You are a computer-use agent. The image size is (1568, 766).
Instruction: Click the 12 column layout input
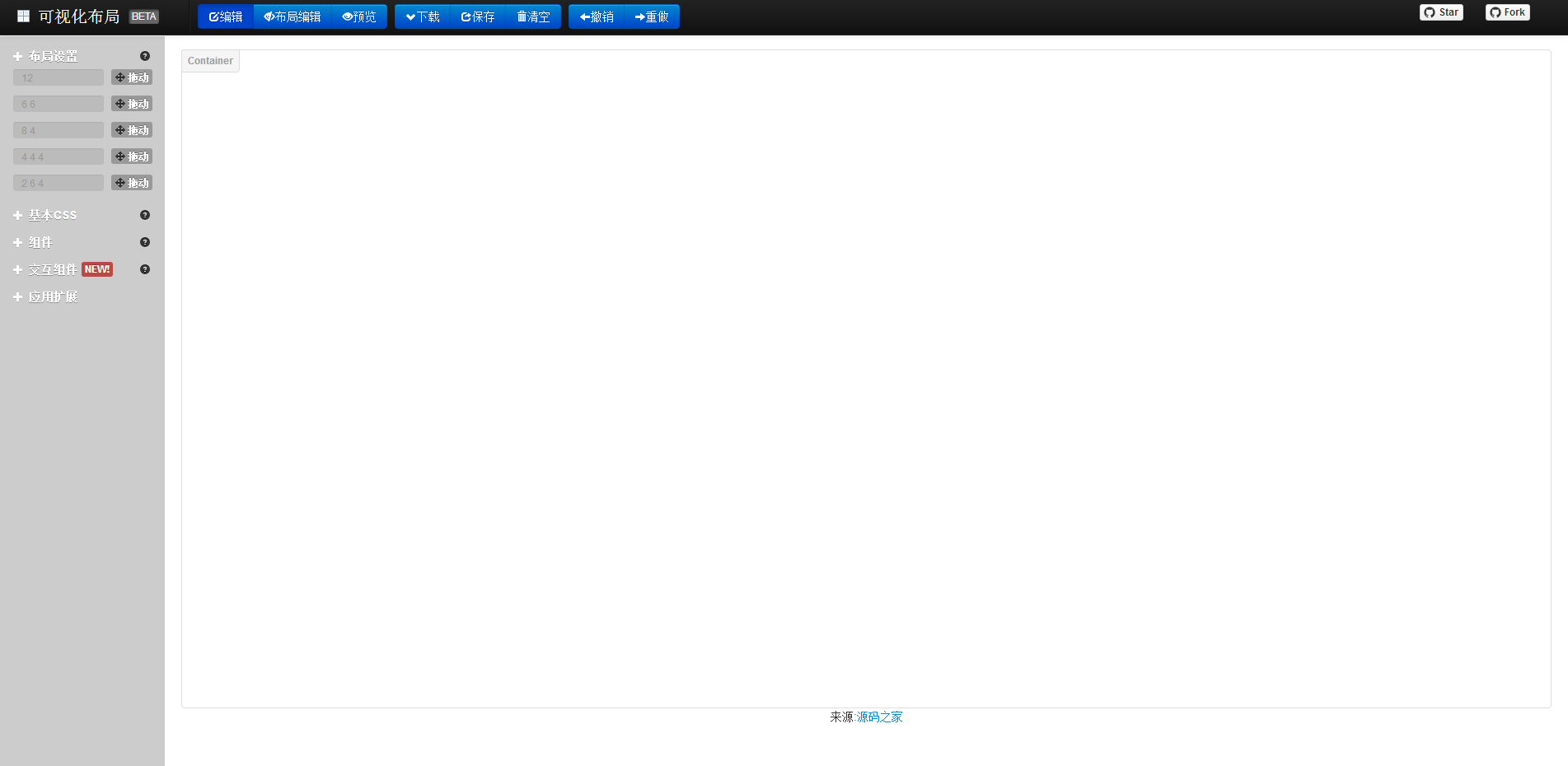(x=59, y=77)
